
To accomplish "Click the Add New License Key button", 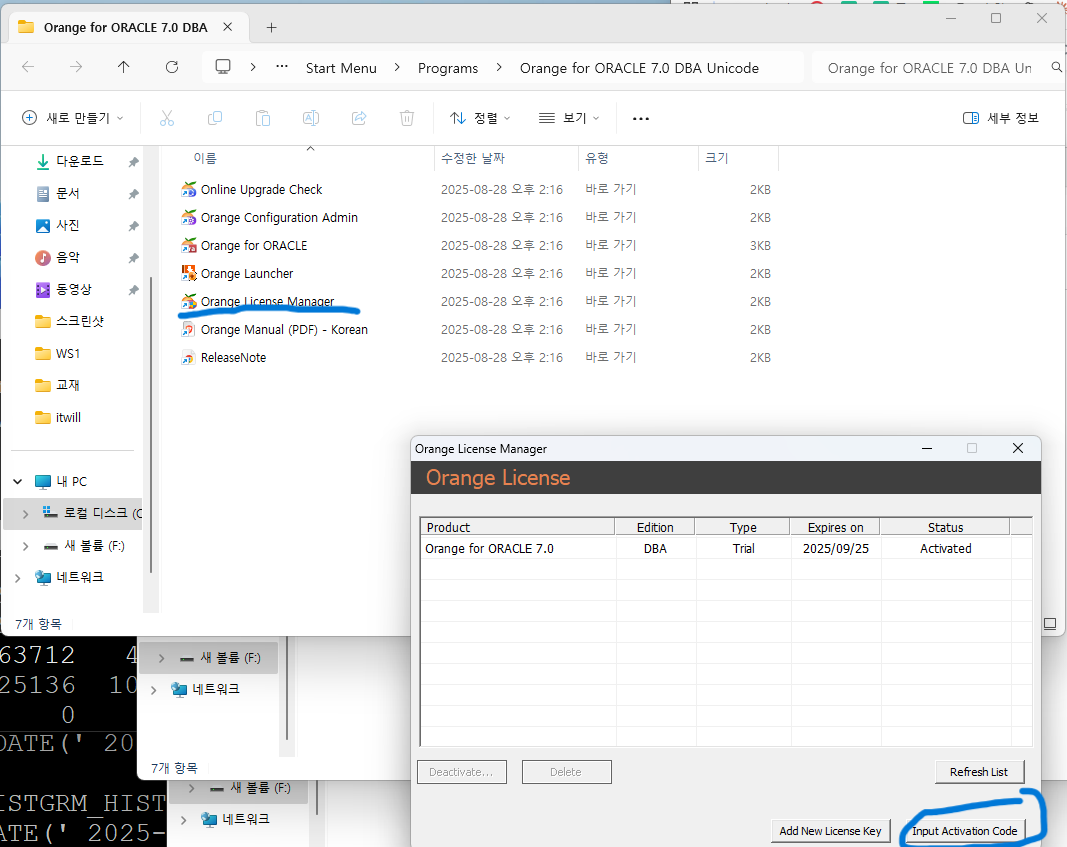I will tap(830, 831).
